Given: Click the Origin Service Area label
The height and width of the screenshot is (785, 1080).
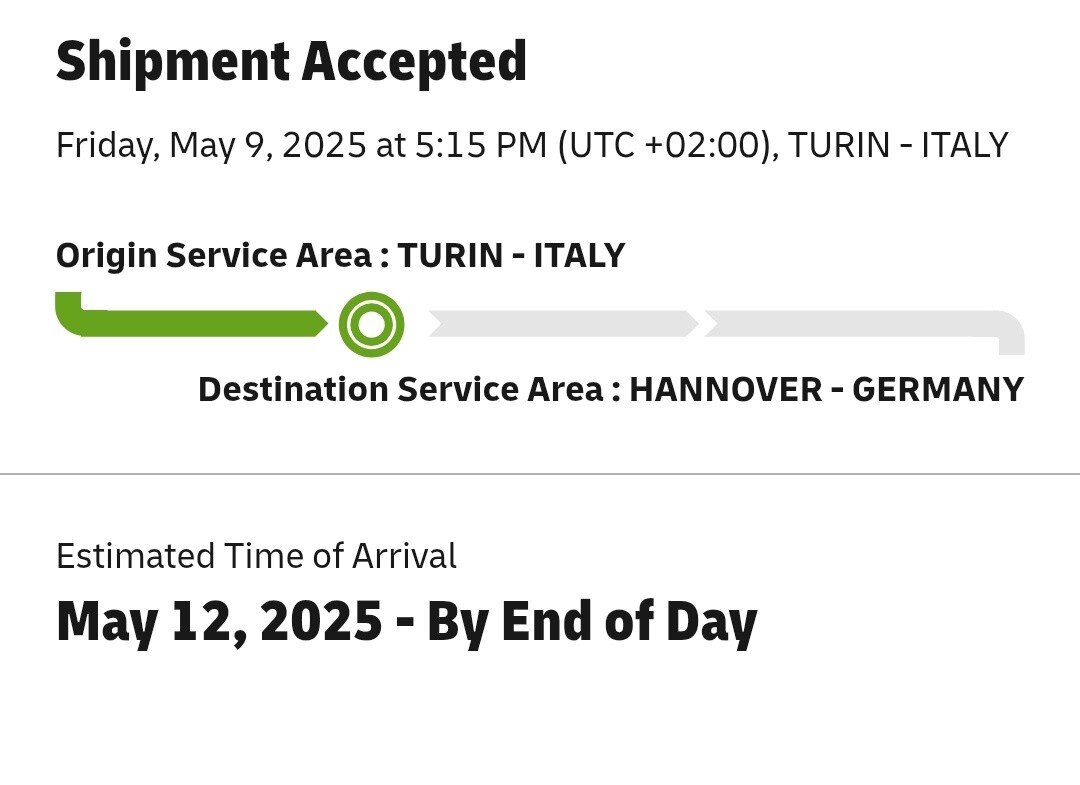Looking at the screenshot, I should coord(213,256).
